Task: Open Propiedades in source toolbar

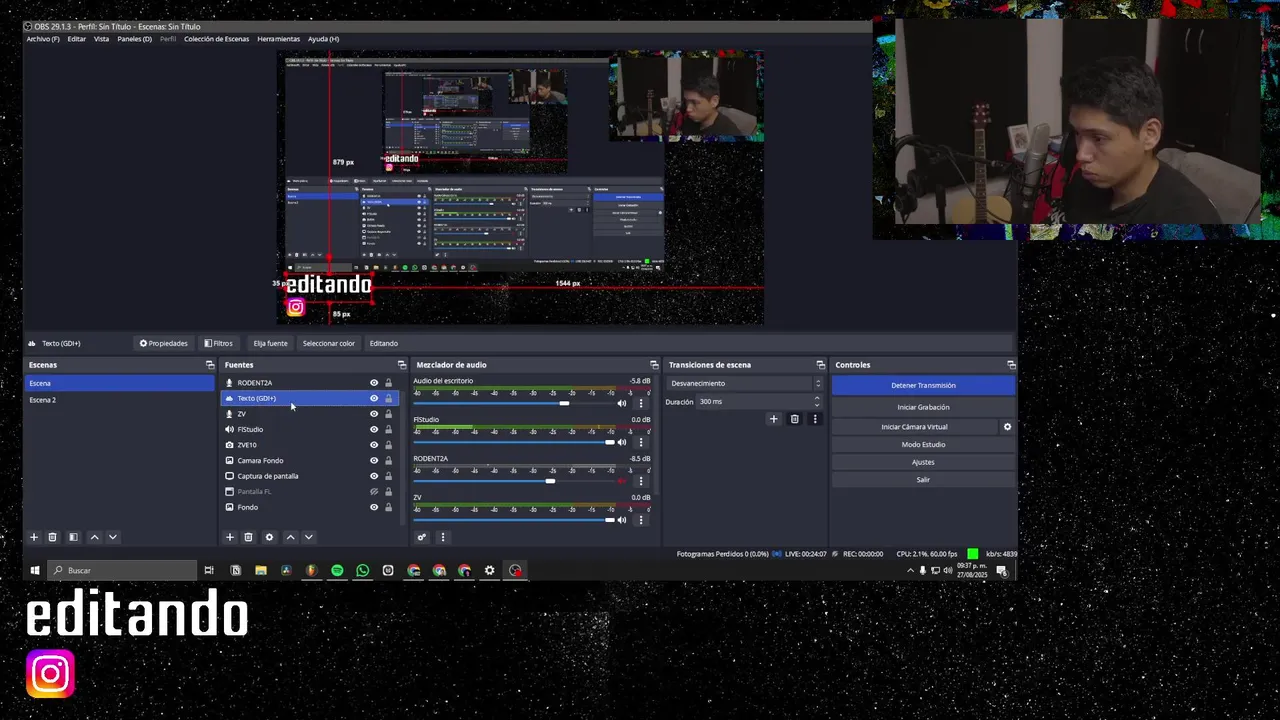Action: tap(164, 343)
